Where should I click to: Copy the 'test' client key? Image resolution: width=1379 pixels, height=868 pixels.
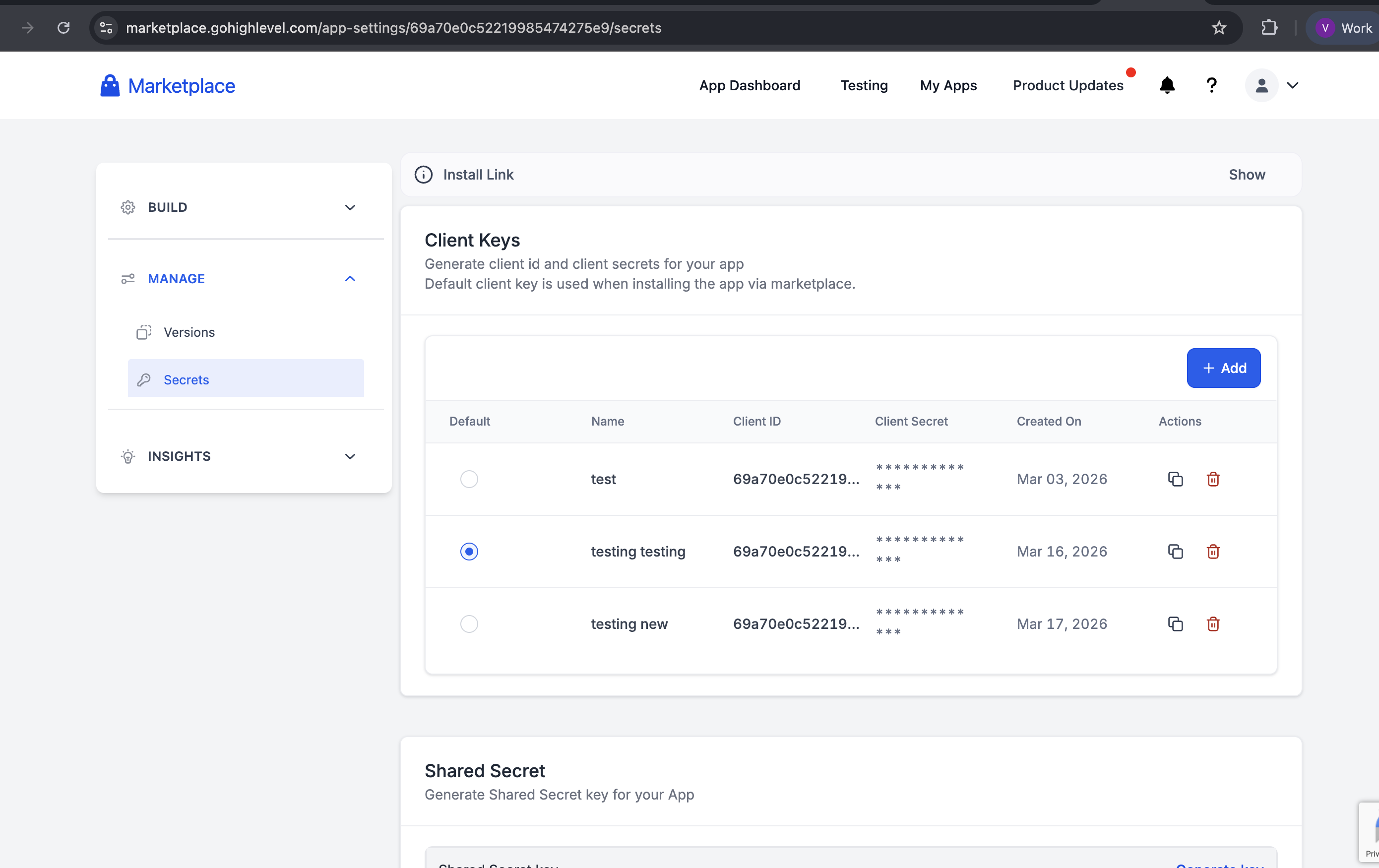click(1175, 479)
